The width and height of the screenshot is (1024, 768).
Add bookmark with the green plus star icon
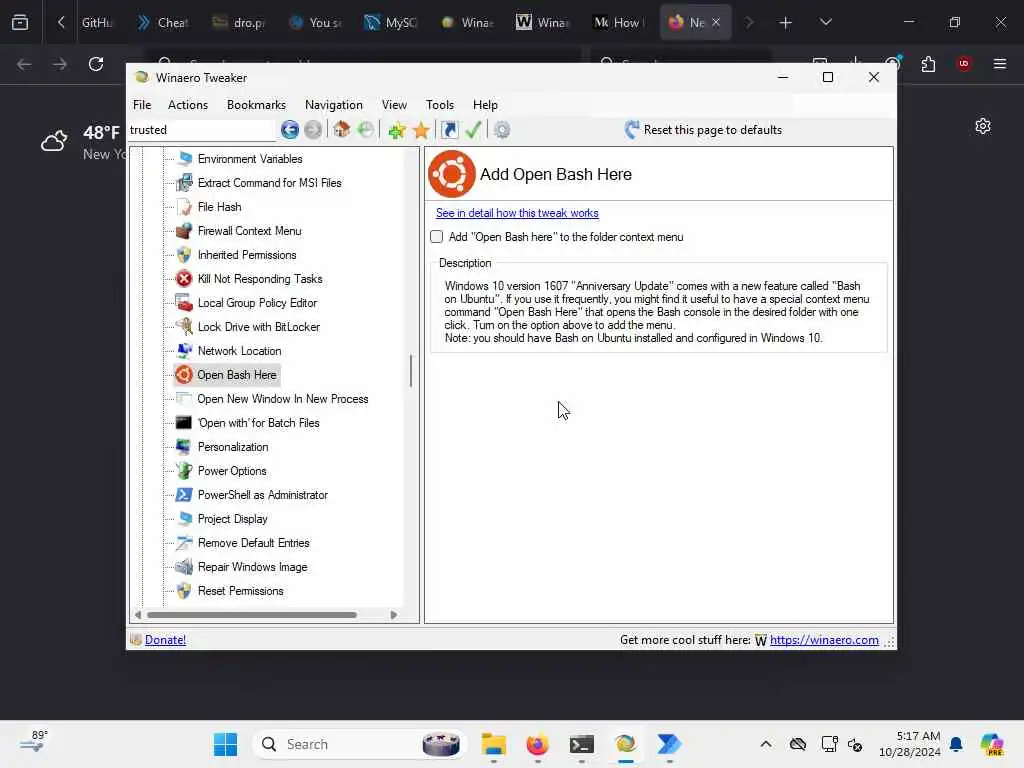point(396,130)
